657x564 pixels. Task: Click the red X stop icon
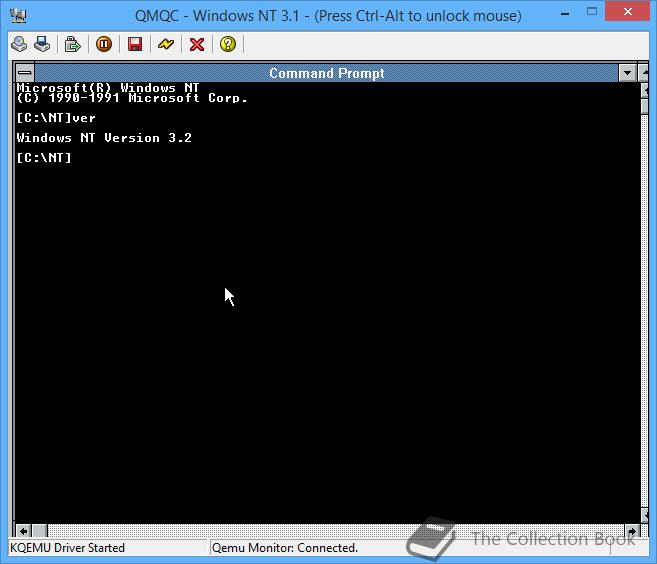pos(197,44)
